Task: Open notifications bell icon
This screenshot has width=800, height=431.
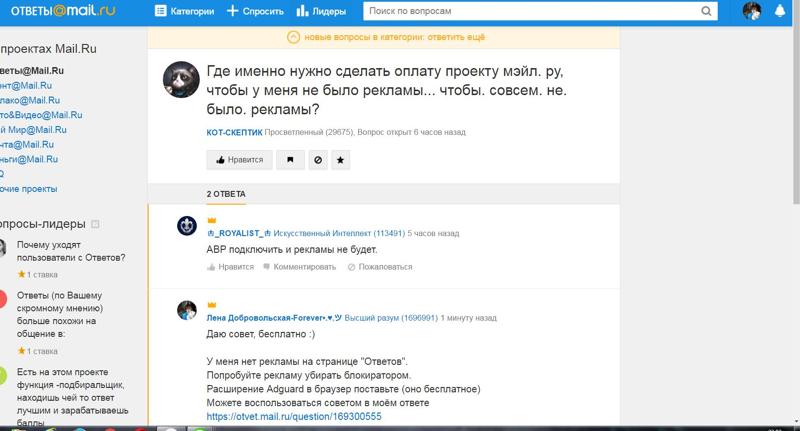Action: point(780,11)
